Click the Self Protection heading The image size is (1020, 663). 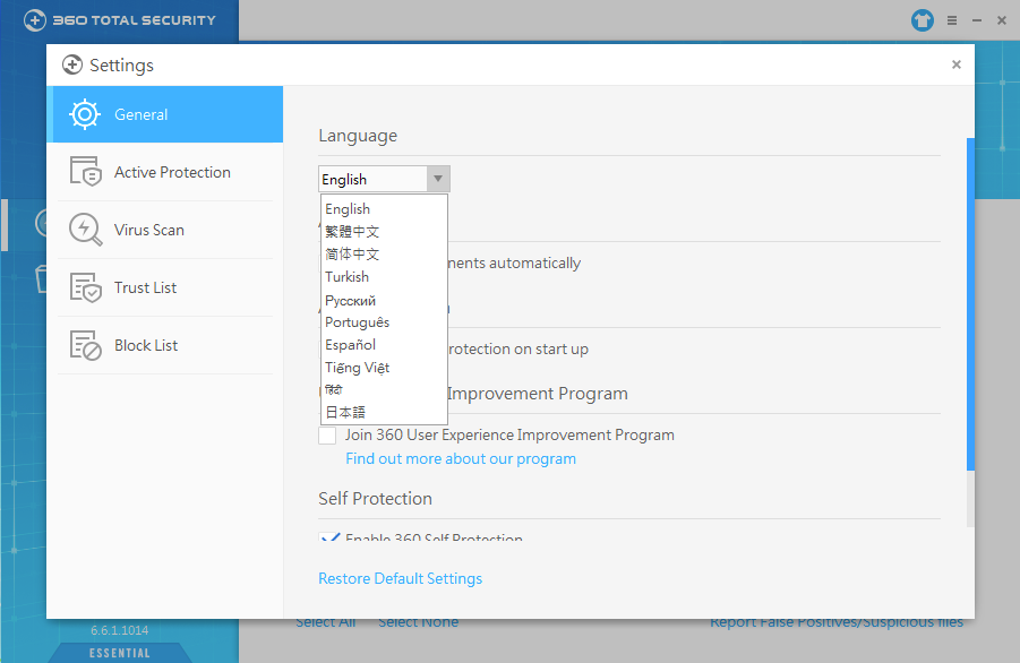point(375,498)
